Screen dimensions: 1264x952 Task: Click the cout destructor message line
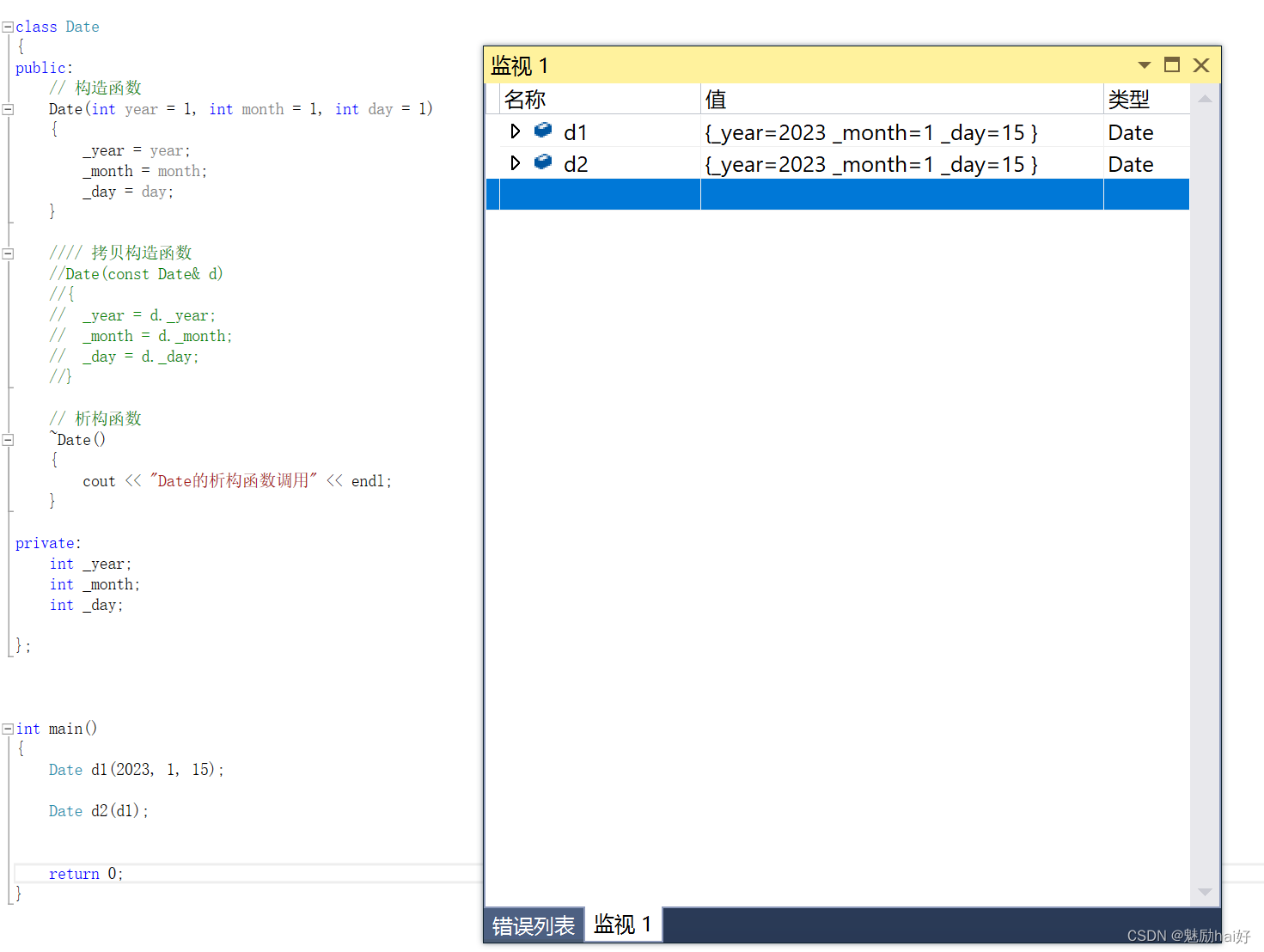point(237,481)
